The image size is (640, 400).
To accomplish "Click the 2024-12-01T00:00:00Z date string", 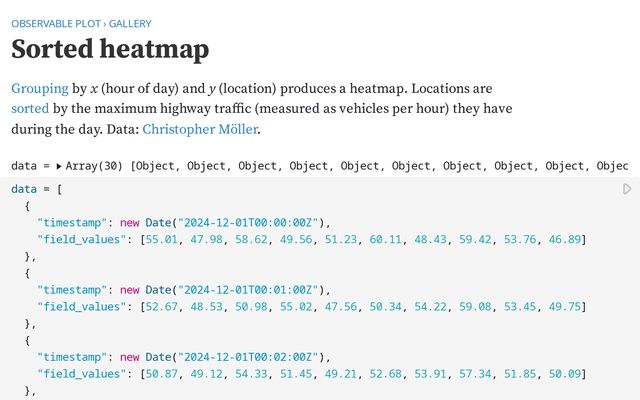I will [250, 222].
